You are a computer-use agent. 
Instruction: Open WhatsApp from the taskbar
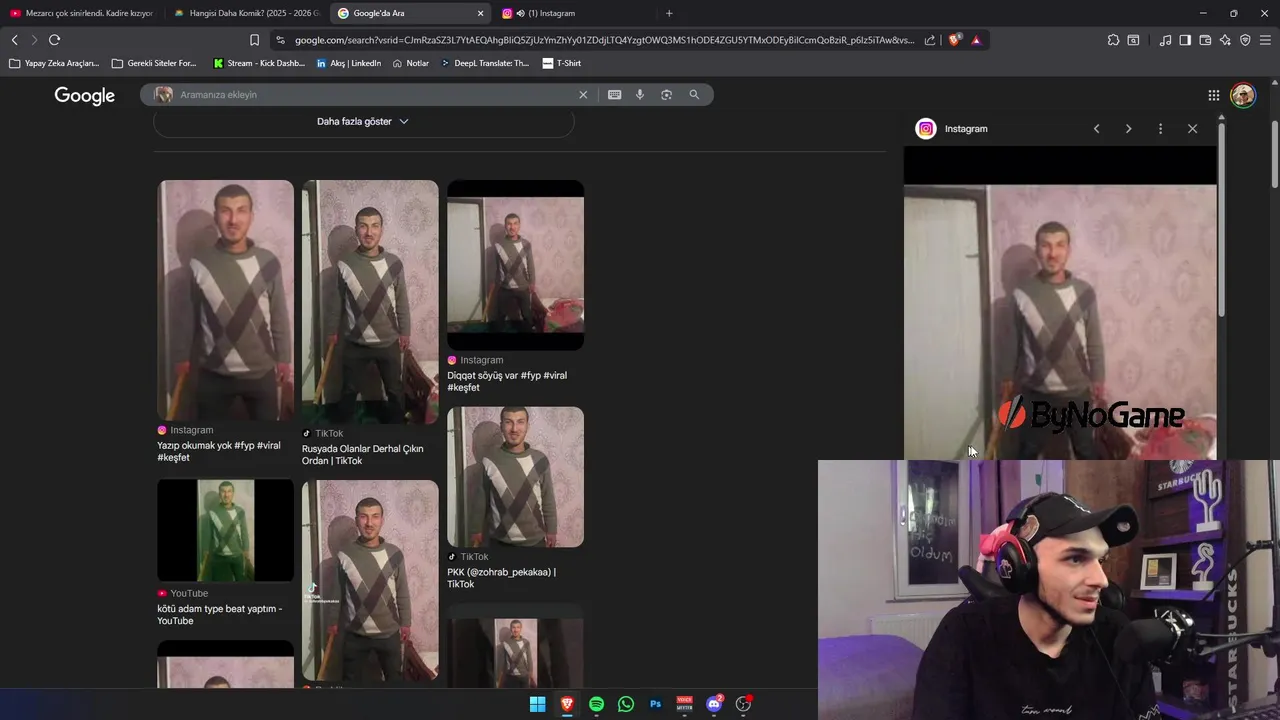[626, 704]
